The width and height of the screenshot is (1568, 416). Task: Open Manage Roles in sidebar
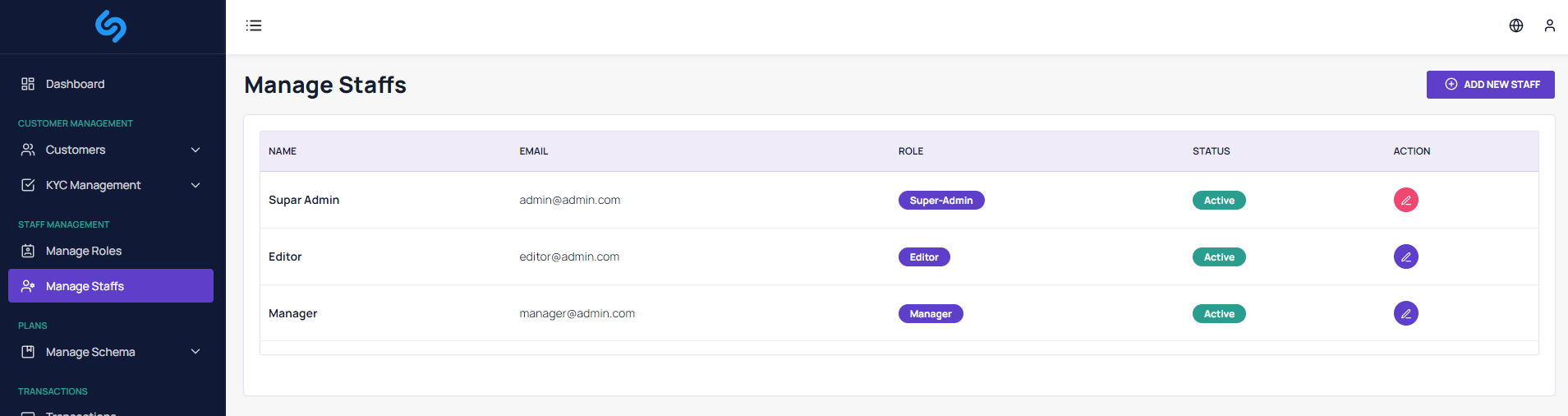coord(84,251)
